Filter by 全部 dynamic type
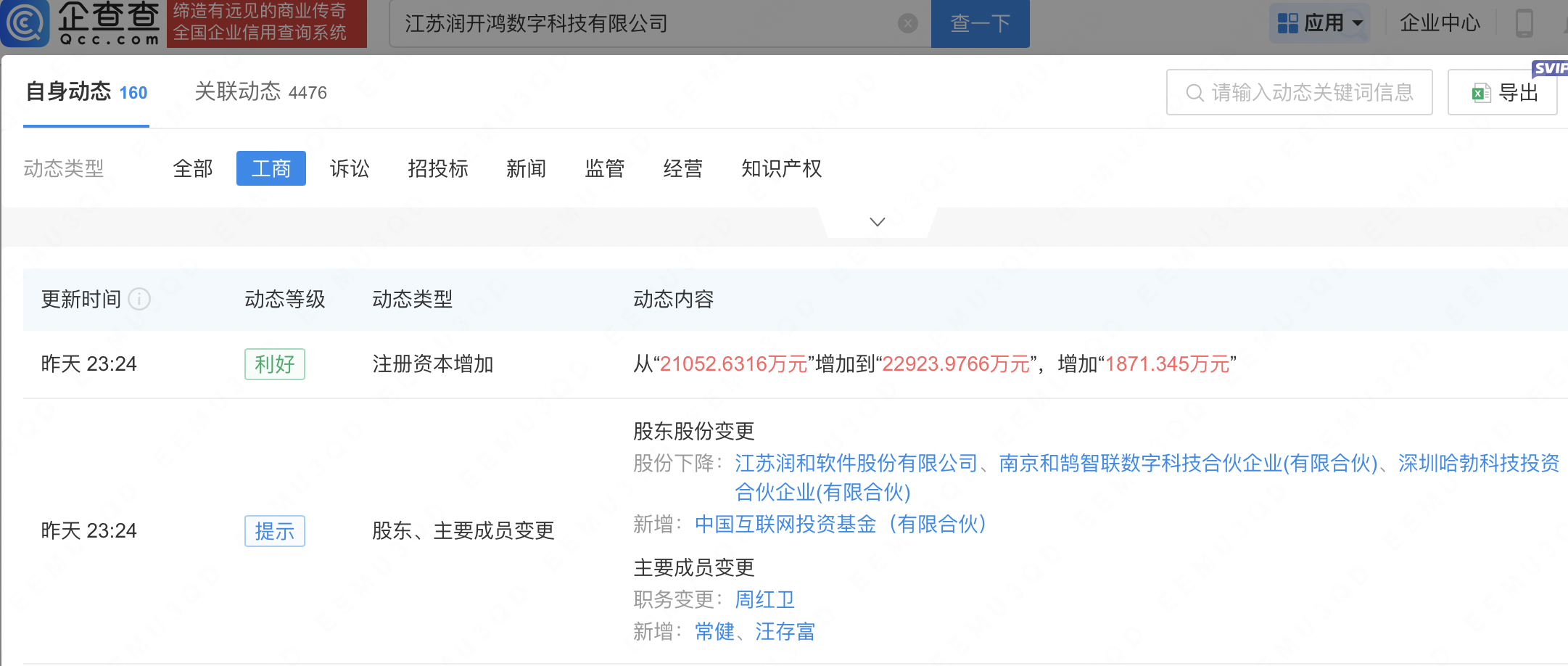The width and height of the screenshot is (1568, 666). click(x=193, y=169)
